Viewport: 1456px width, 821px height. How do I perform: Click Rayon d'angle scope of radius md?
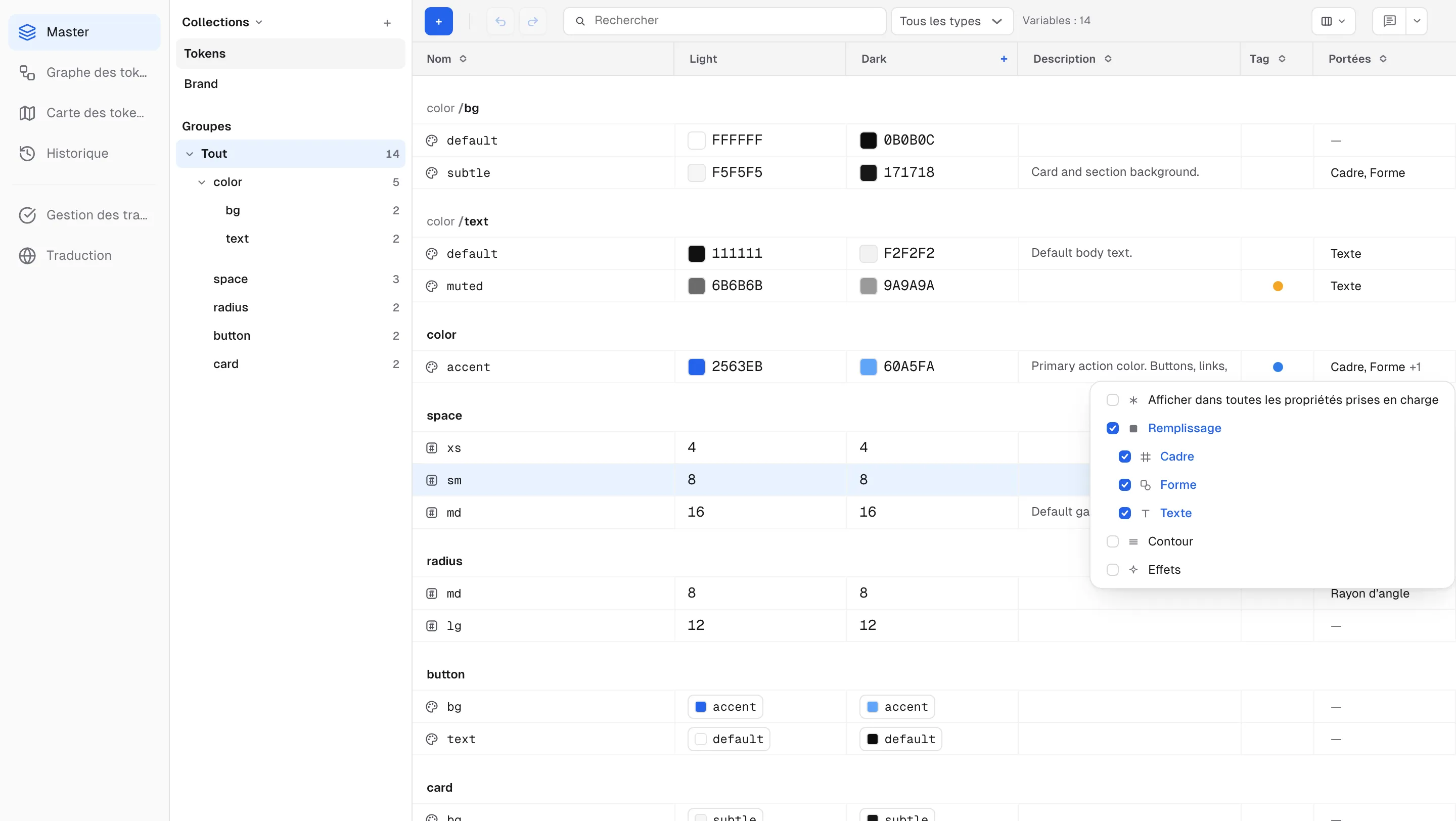(x=1370, y=594)
